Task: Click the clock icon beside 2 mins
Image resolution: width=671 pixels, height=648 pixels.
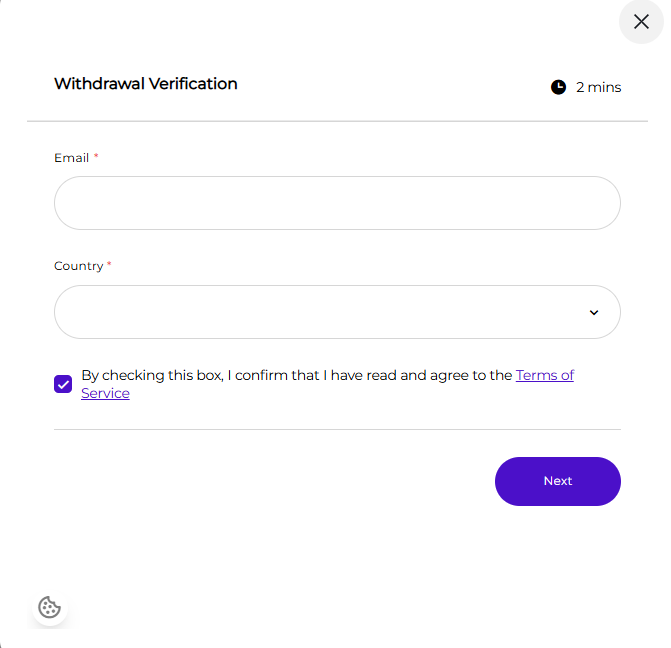Action: (x=558, y=87)
